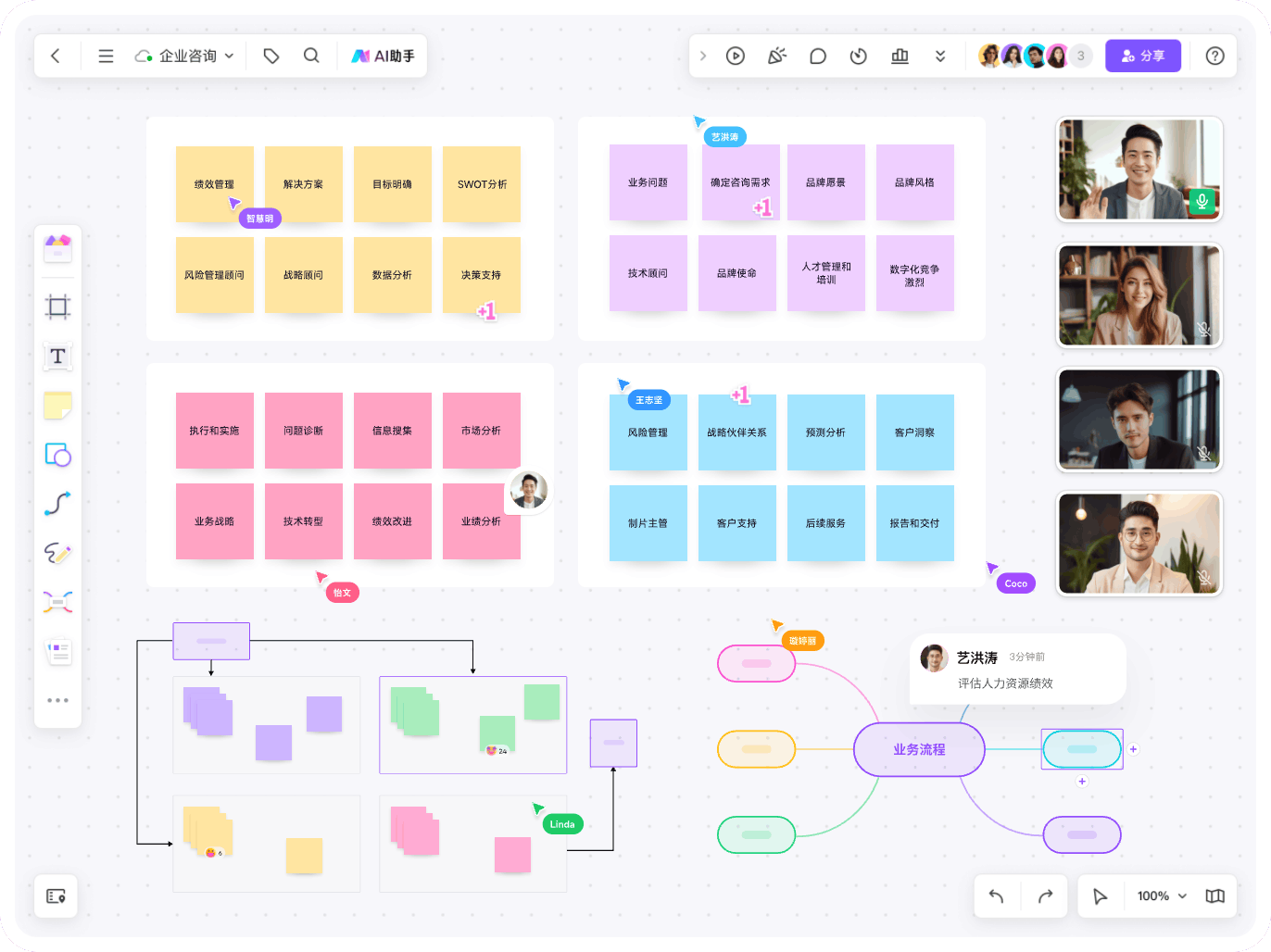
Task: Click the 分享 share button
Action: coord(1143,56)
